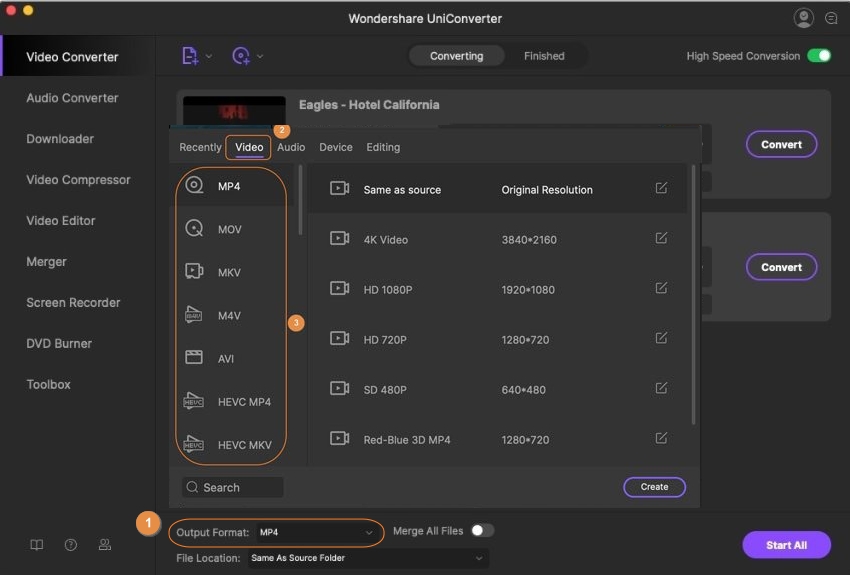Viewport: 850px width, 575px height.
Task: Click Convert for Eagles - Hotel California
Action: click(781, 144)
